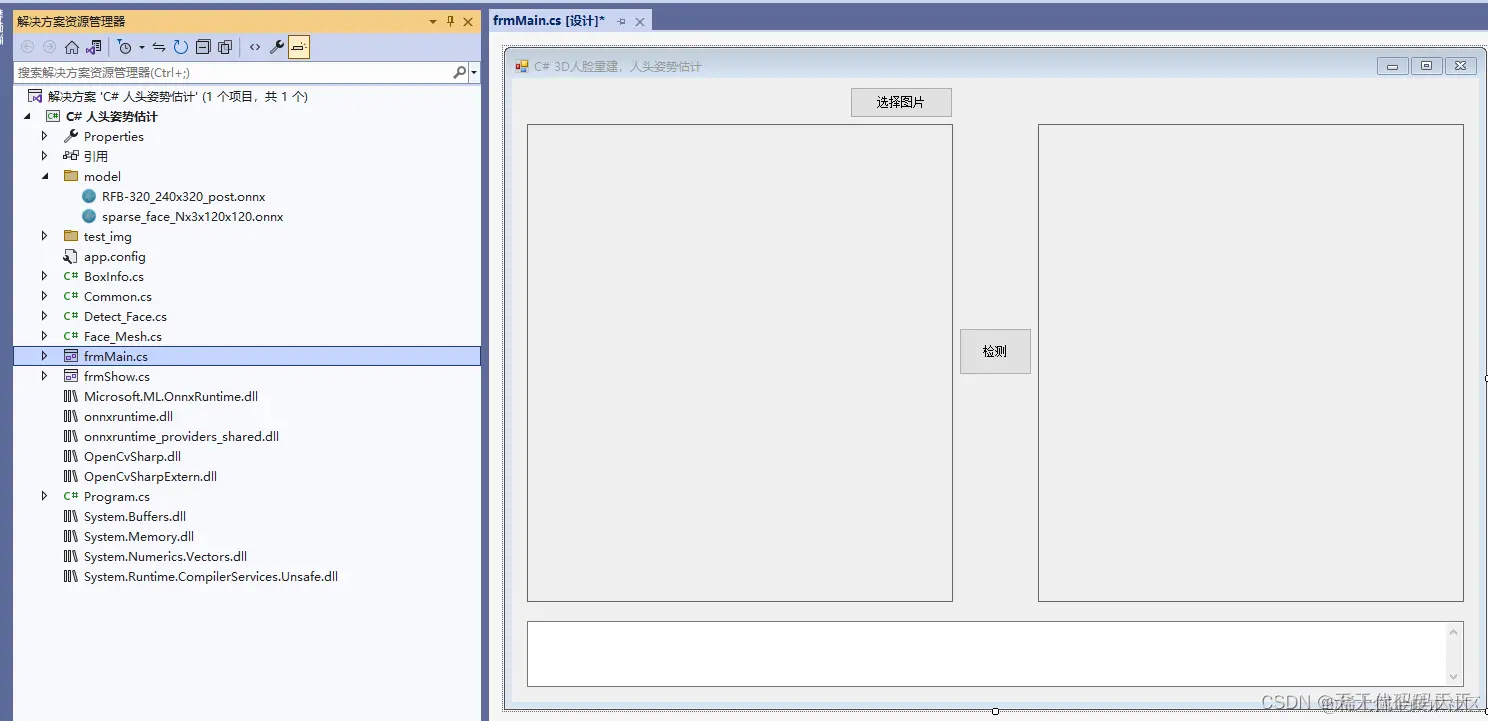Image resolution: width=1488 pixels, height=721 pixels.
Task: Expand the Face_Mesh.cs node
Action: click(x=44, y=336)
